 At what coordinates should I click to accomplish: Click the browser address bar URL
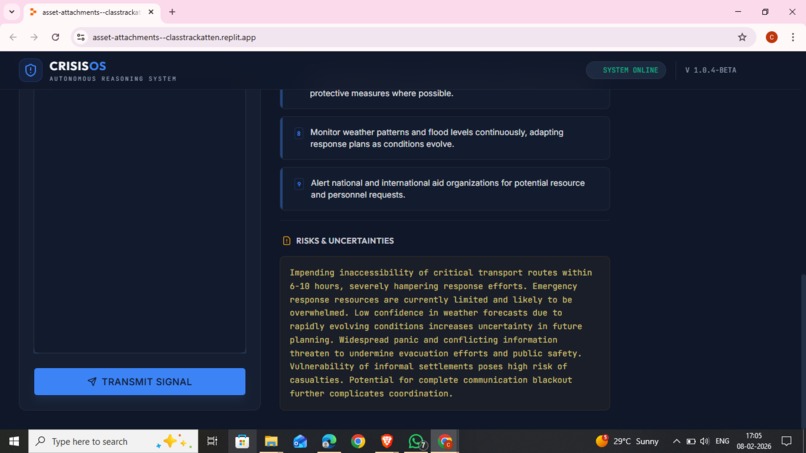(174, 37)
